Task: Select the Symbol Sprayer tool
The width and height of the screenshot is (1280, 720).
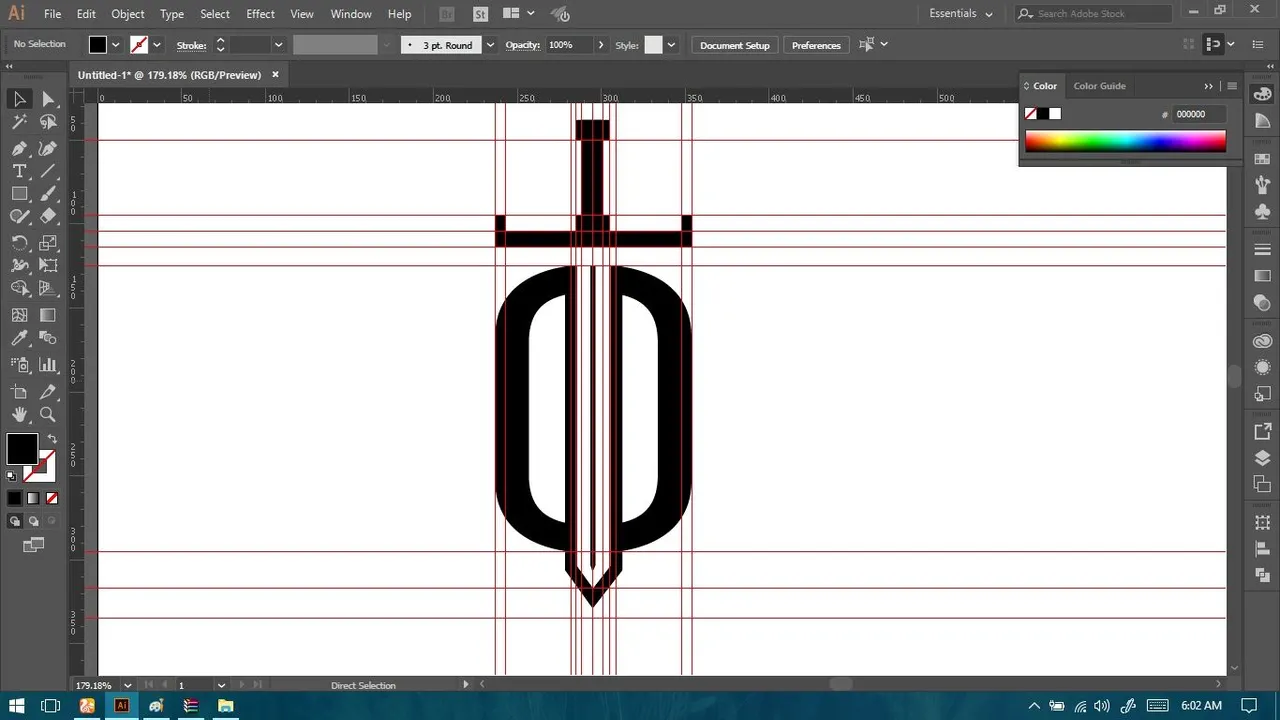Action: coord(19,365)
